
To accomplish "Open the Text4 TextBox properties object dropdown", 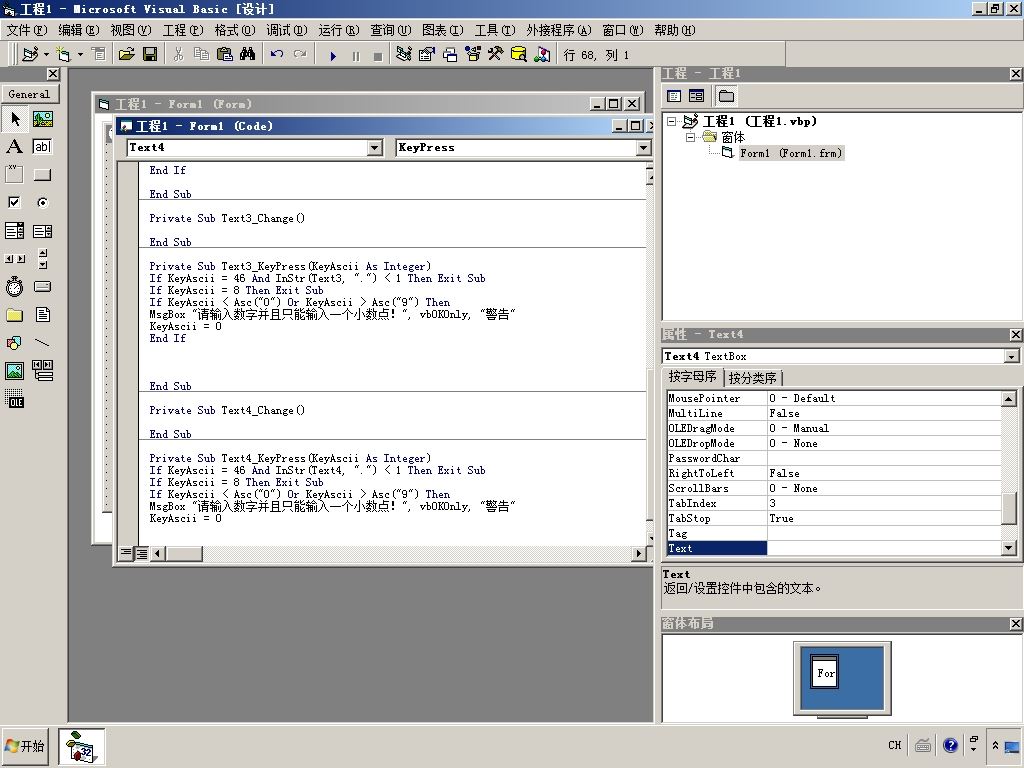I will coord(1012,356).
